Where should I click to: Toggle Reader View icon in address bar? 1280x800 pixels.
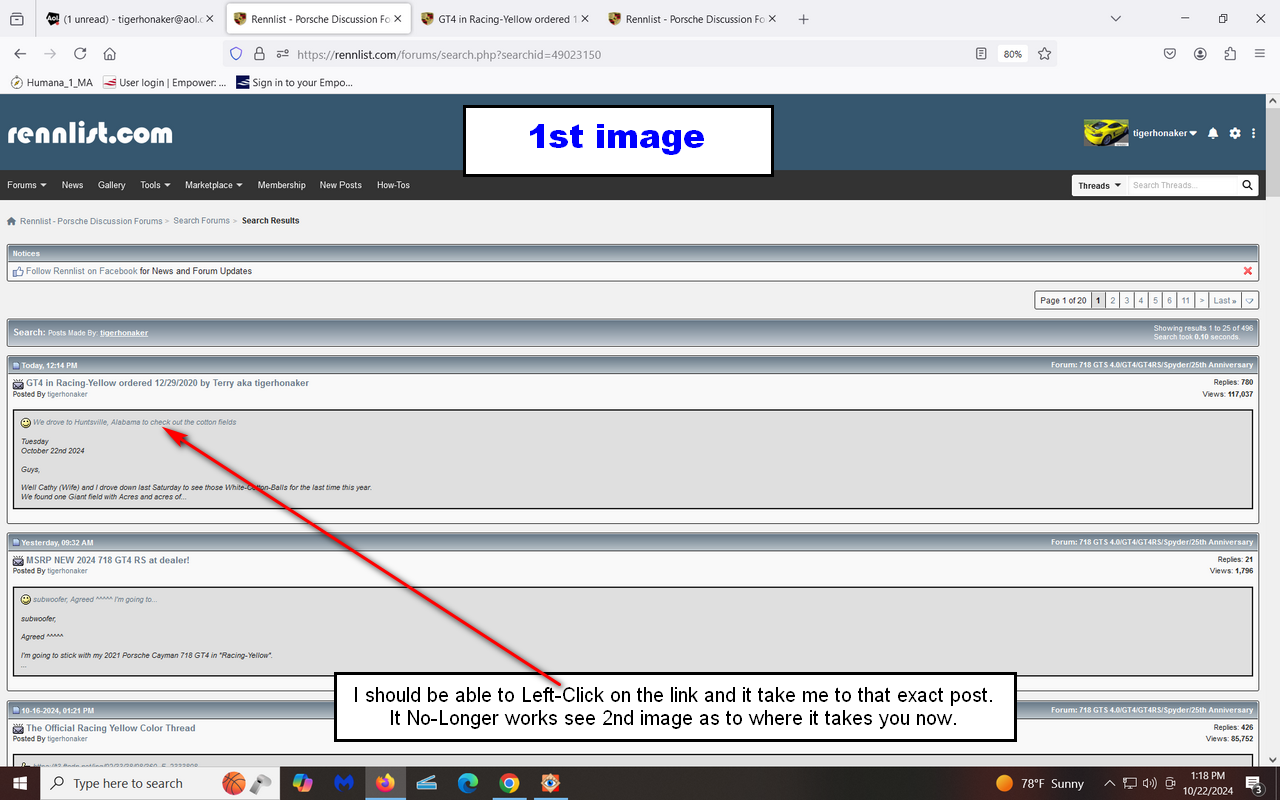pyautogui.click(x=981, y=54)
